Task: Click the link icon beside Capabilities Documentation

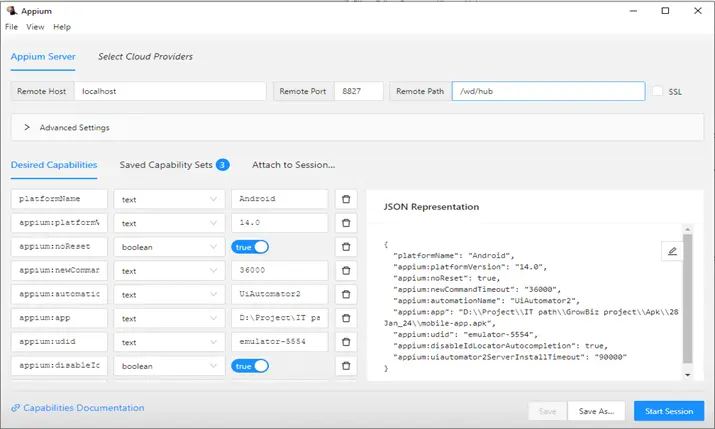Action: (16, 408)
